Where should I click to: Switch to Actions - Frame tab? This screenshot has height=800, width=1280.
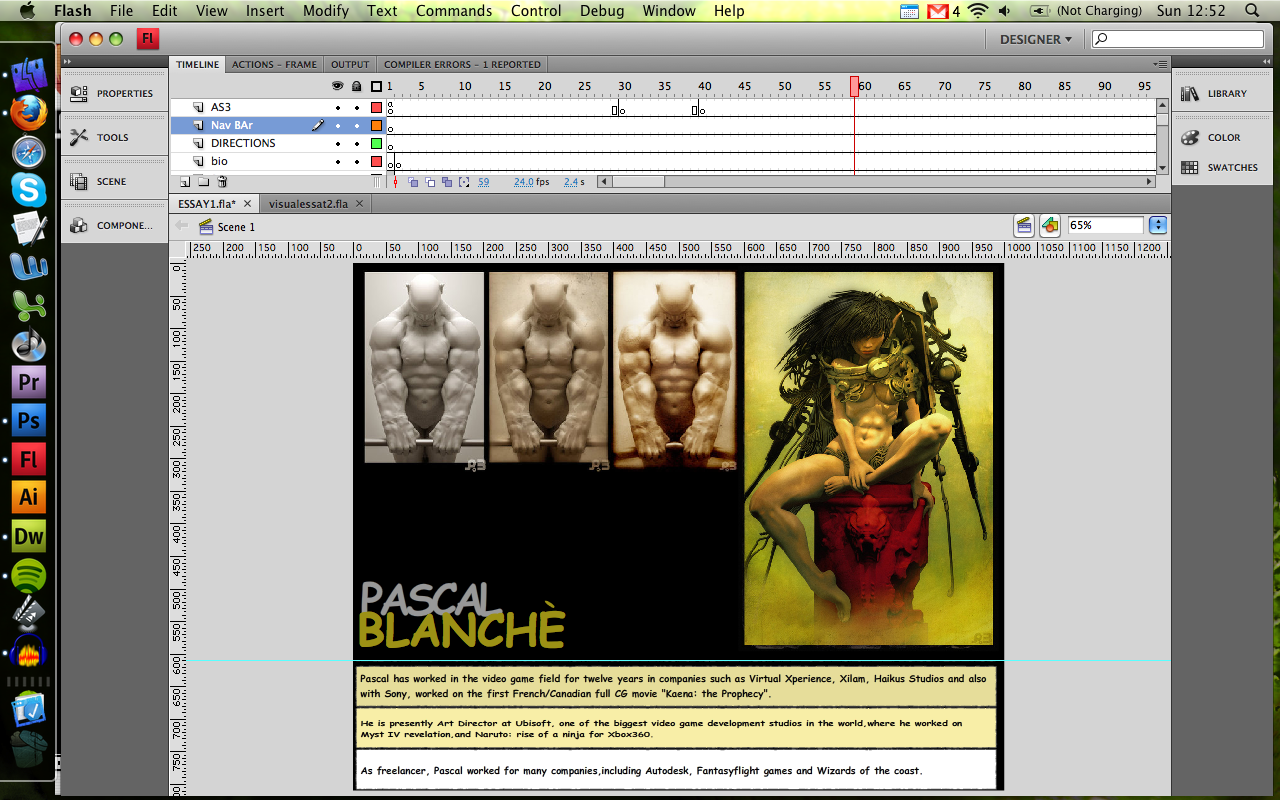pos(274,64)
